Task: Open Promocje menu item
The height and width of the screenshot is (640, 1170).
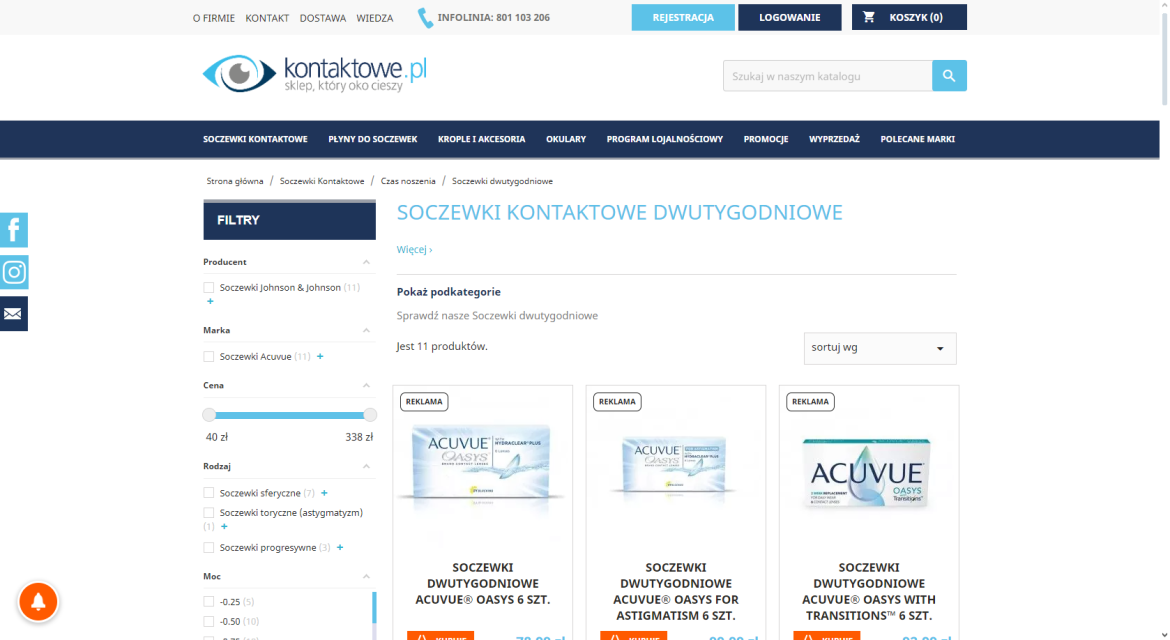Action: click(766, 139)
